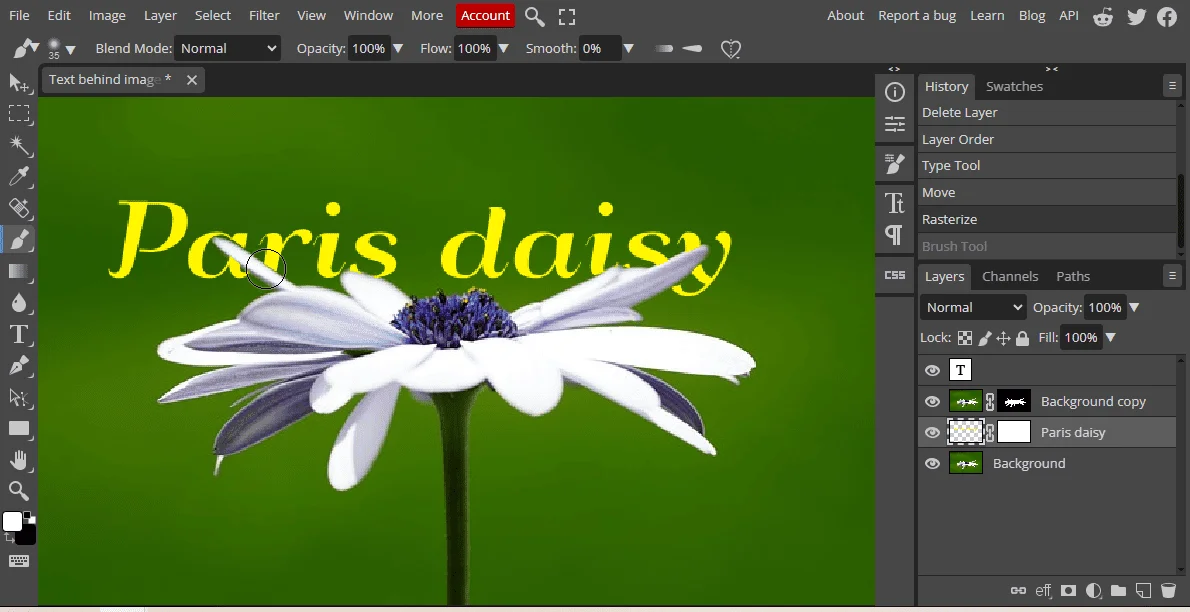Open the Blend Mode dropdown
This screenshot has width=1190, height=612.
(x=228, y=48)
